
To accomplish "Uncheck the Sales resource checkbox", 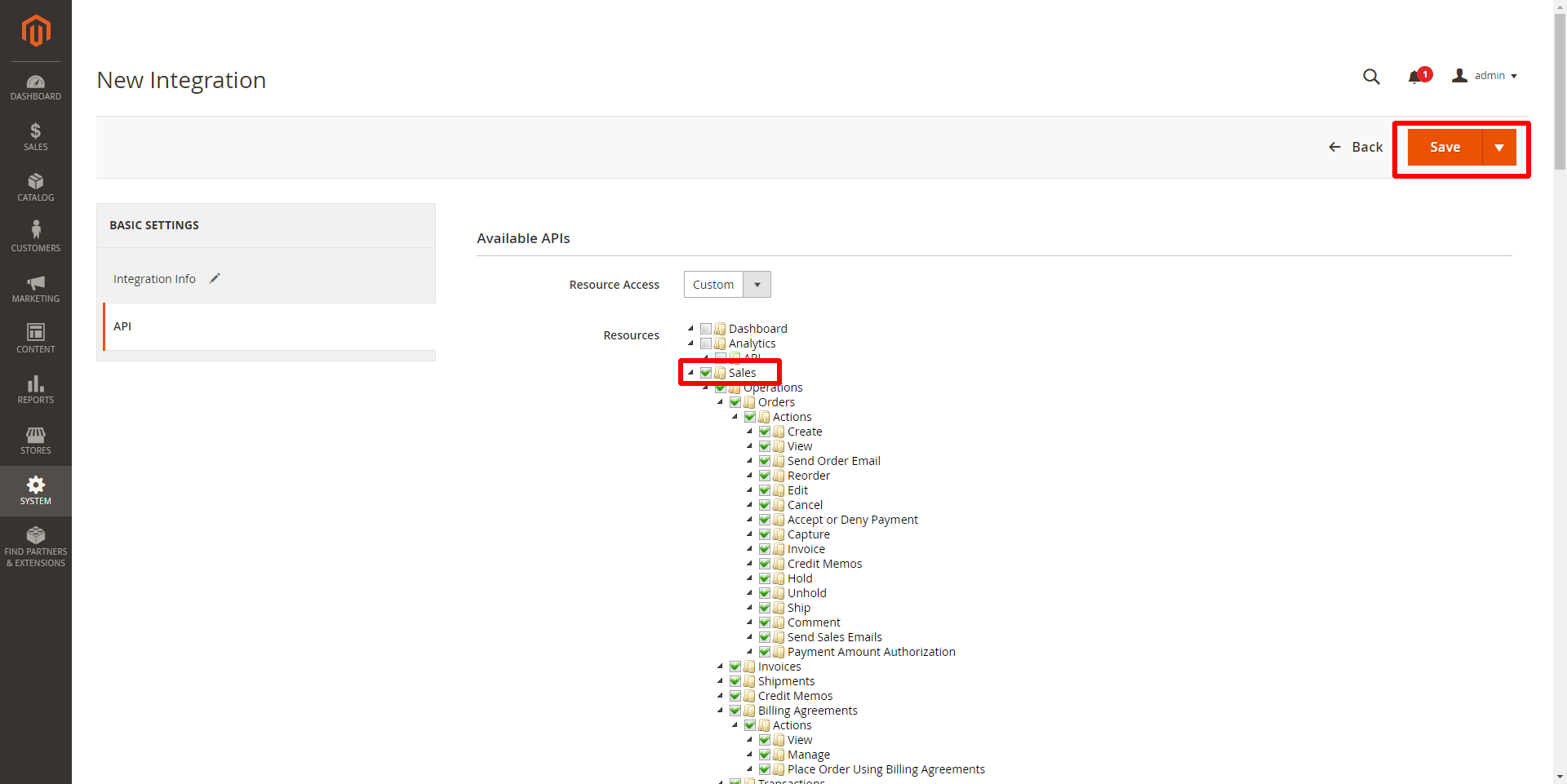I will (x=706, y=373).
